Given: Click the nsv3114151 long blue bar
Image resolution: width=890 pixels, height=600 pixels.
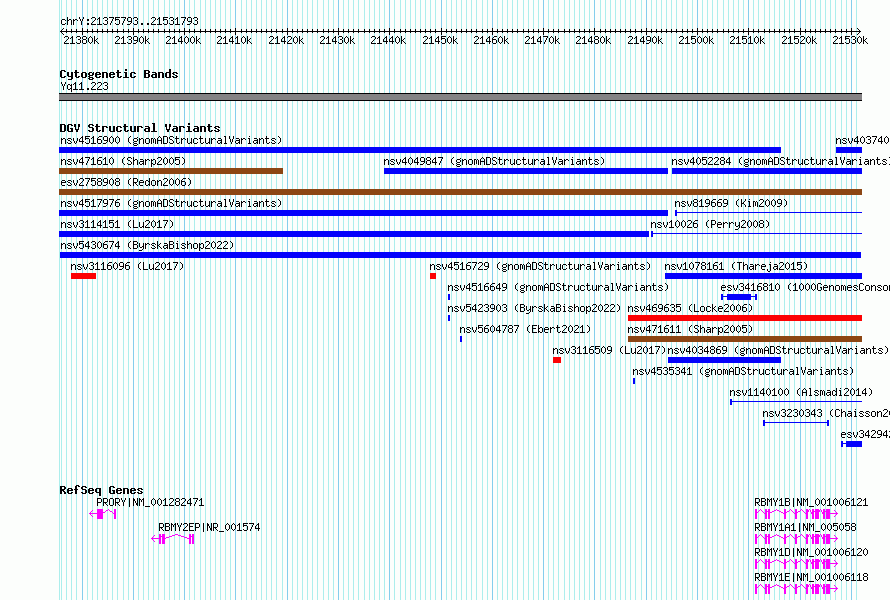Looking at the screenshot, I should click(354, 234).
